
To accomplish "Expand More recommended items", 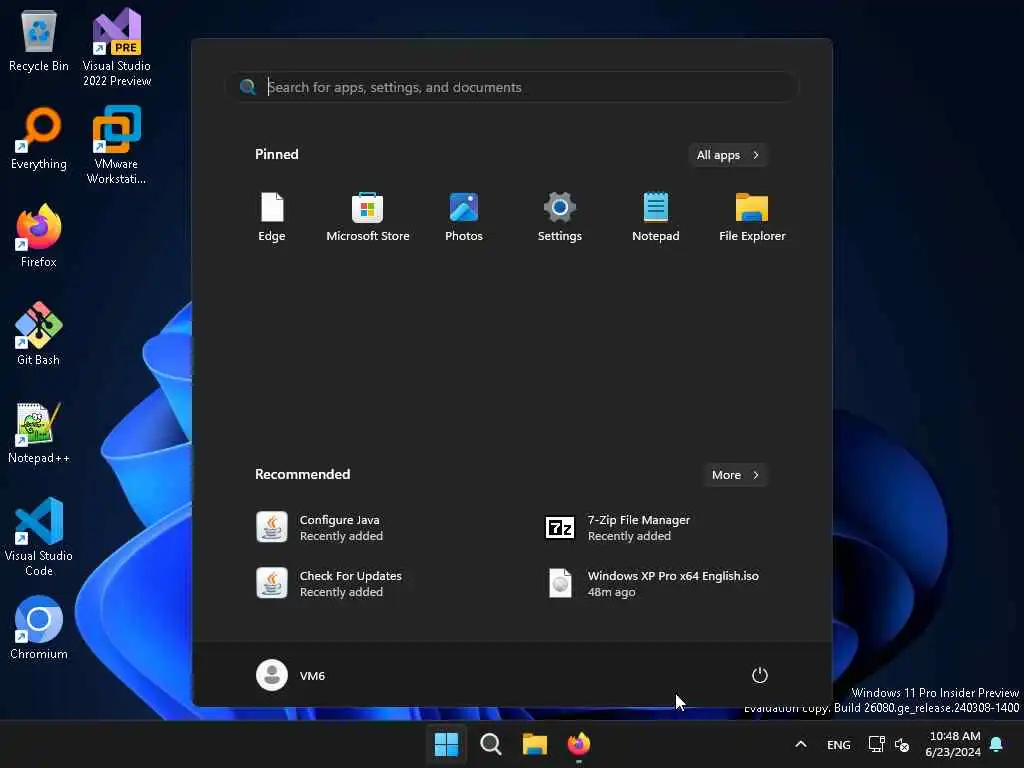I will click(735, 475).
